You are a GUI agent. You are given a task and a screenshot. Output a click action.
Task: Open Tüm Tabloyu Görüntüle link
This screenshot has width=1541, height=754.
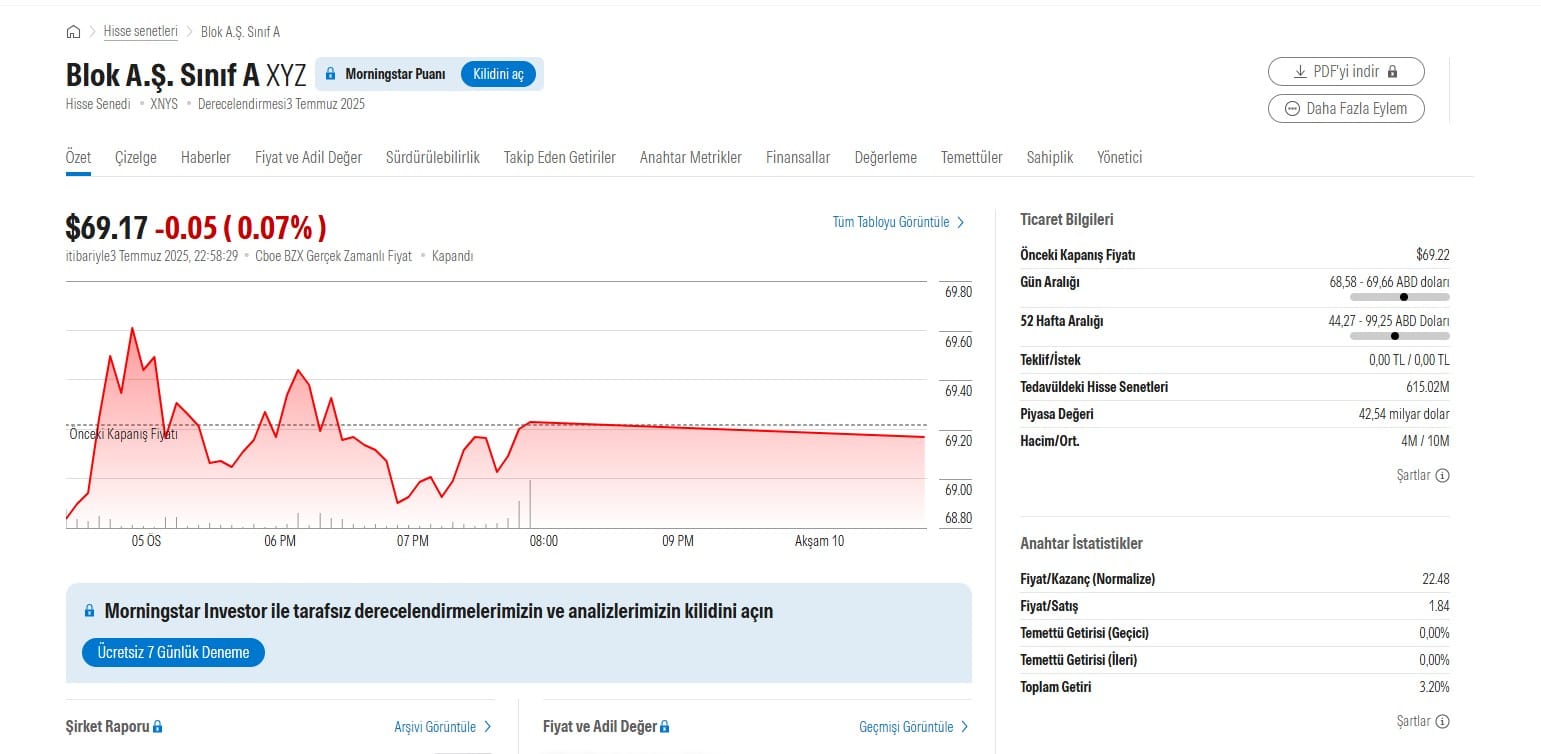pos(891,222)
